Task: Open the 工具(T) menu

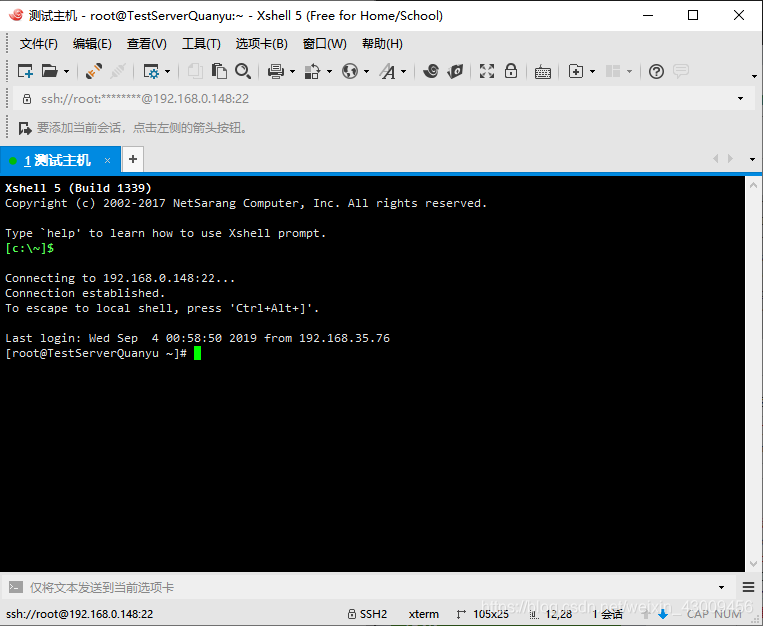Action: pos(201,44)
